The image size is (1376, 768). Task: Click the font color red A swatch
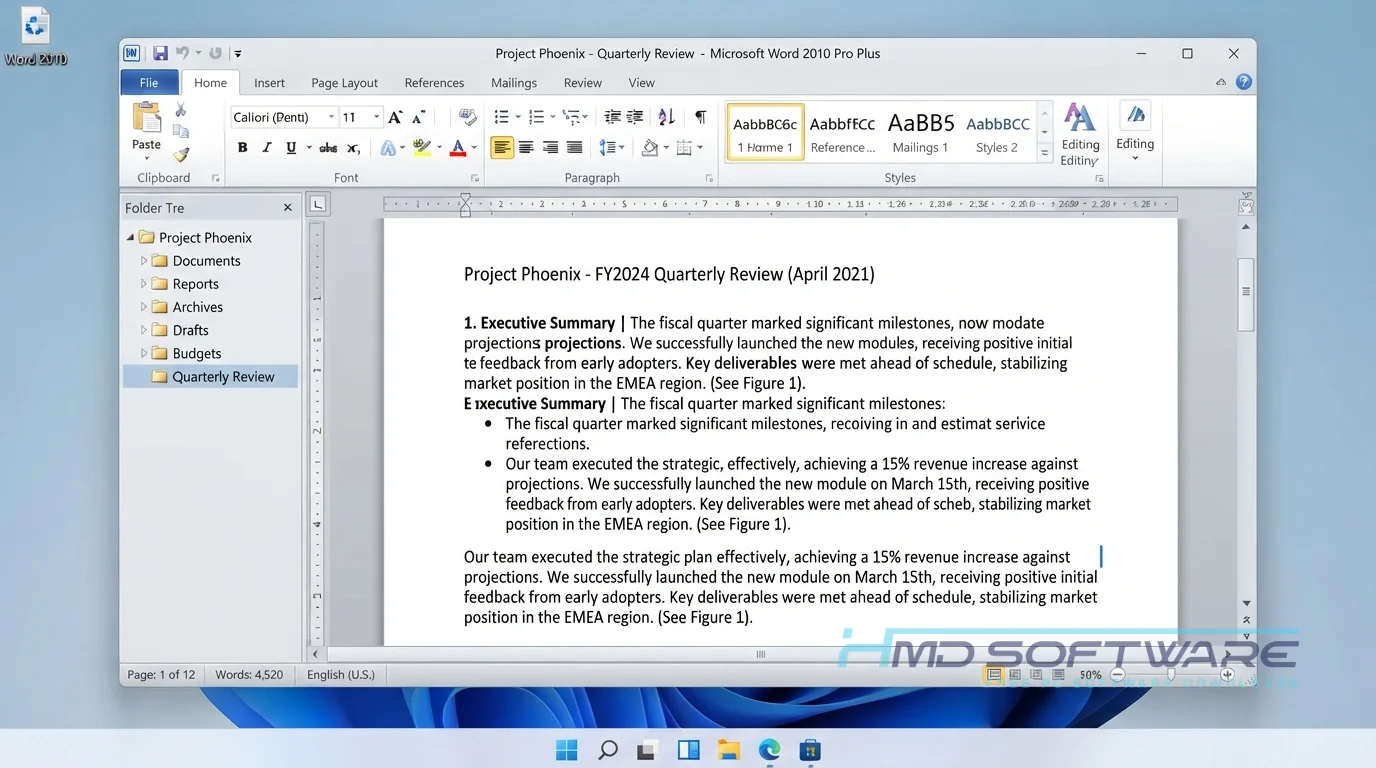pyautogui.click(x=458, y=148)
